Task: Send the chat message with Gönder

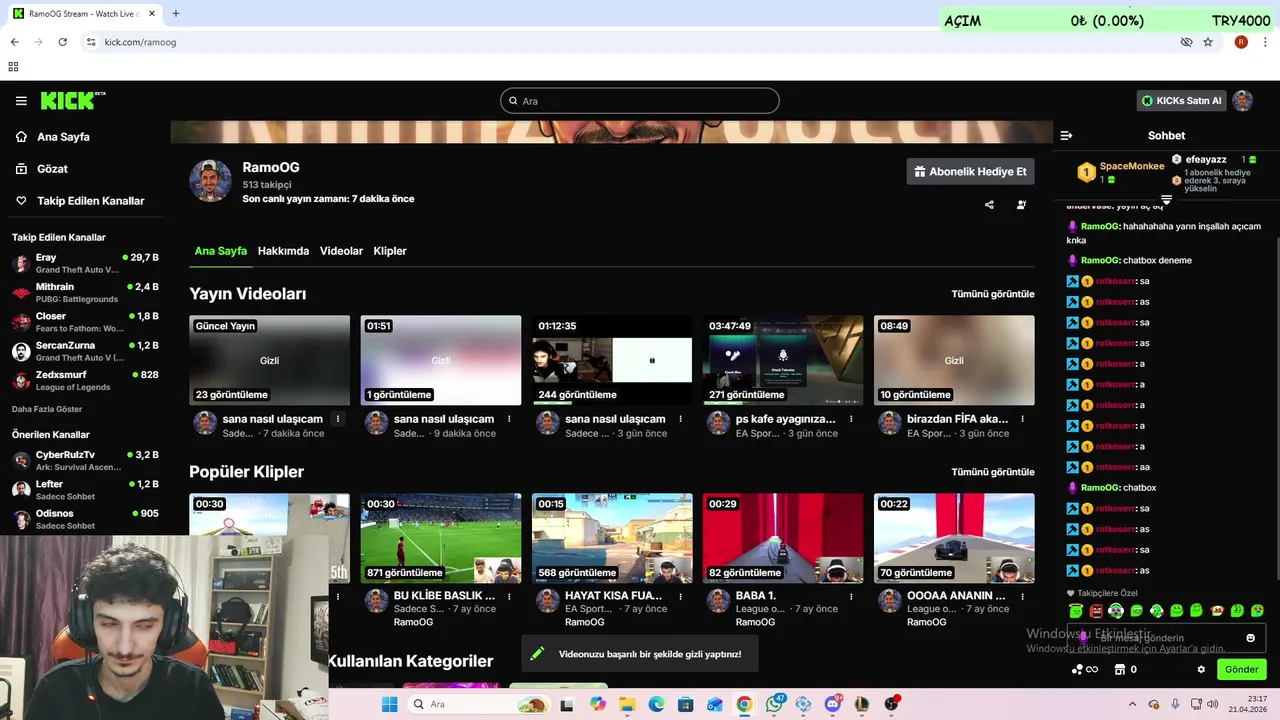Action: click(x=1241, y=670)
